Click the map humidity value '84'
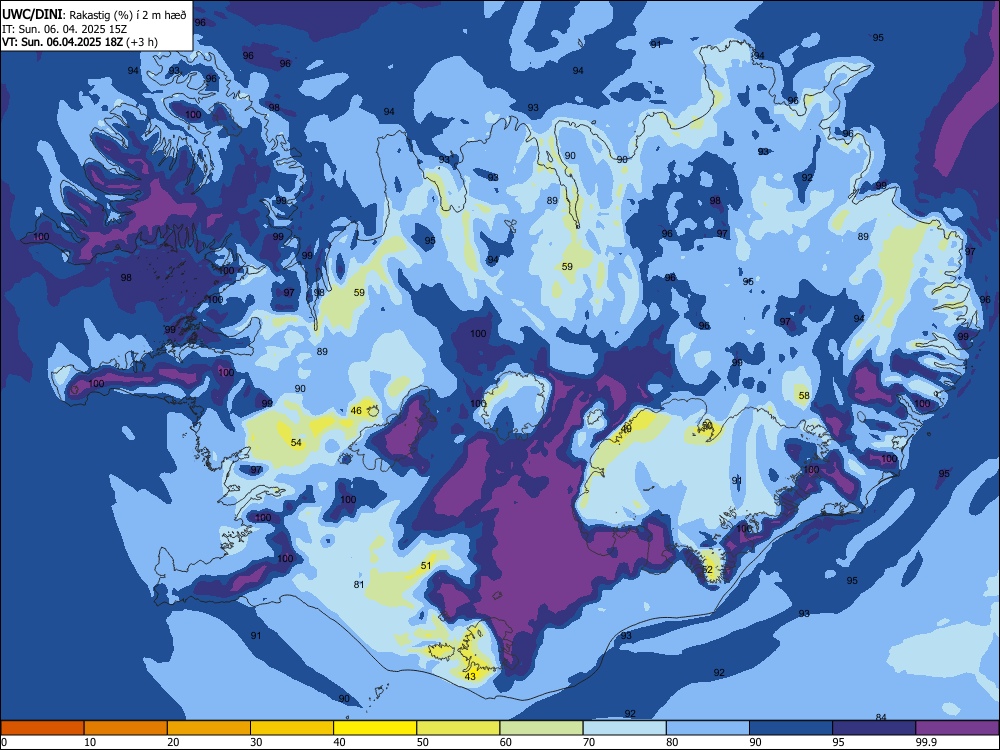The width and height of the screenshot is (1000, 750). coord(881,717)
